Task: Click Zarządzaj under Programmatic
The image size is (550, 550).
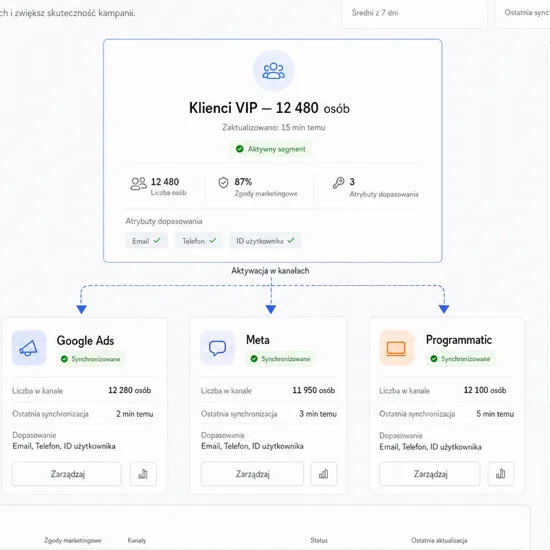Action: pos(430,474)
